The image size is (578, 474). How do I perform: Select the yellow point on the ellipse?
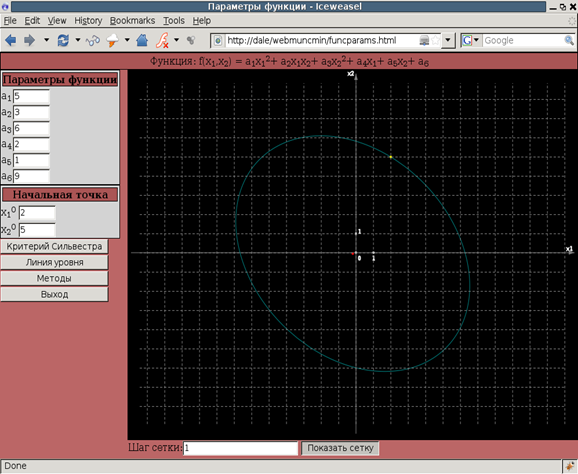(391, 157)
